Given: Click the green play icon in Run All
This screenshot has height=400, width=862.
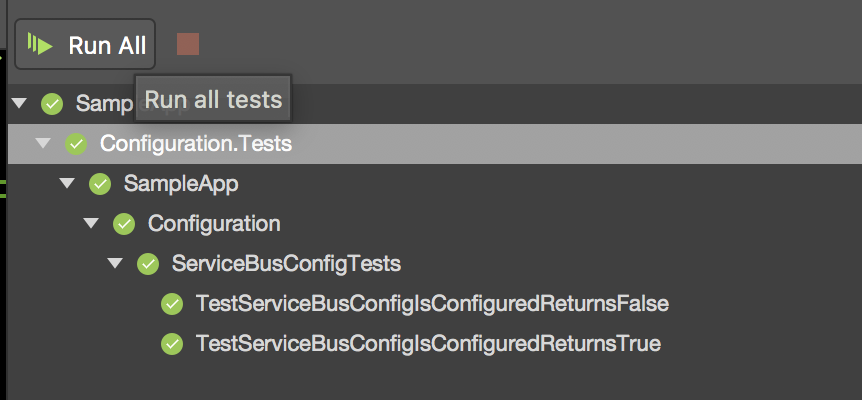Looking at the screenshot, I should click(x=40, y=45).
